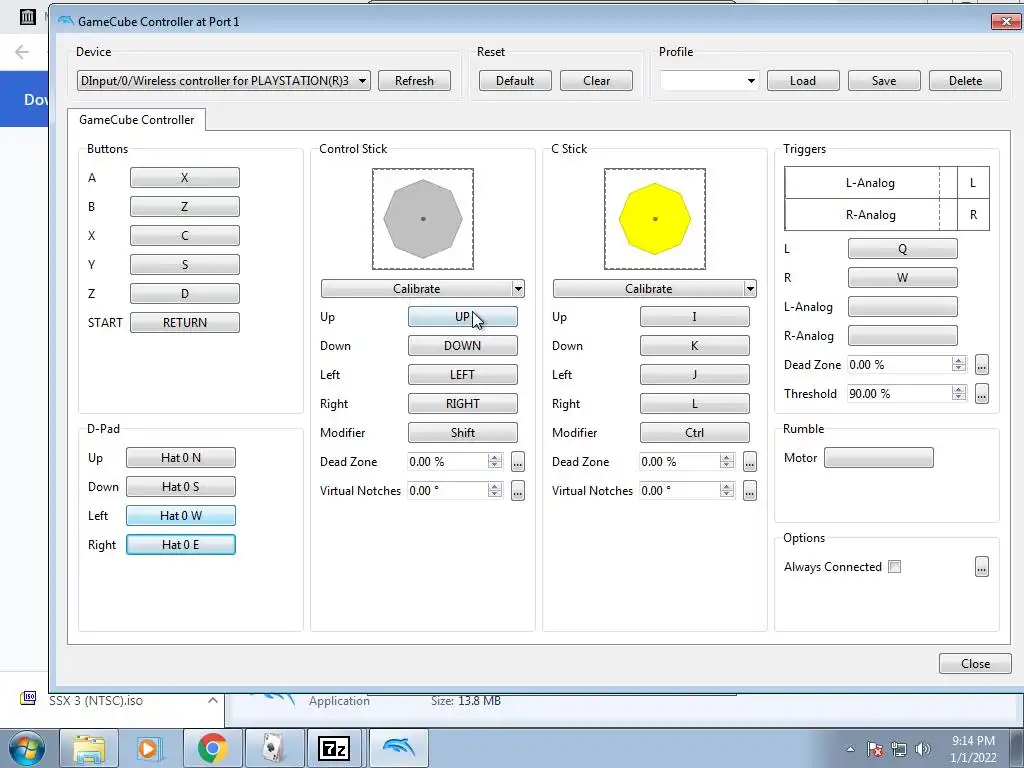Click Control Stick Dead Zone value field

click(x=447, y=462)
